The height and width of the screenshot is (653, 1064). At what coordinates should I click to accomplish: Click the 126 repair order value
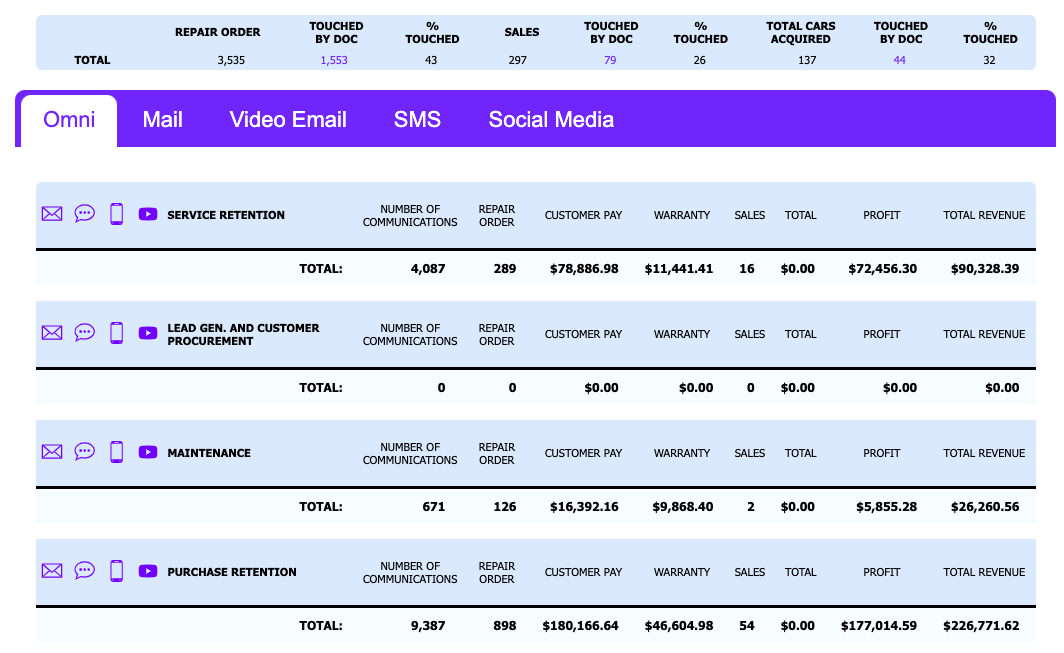click(x=505, y=507)
